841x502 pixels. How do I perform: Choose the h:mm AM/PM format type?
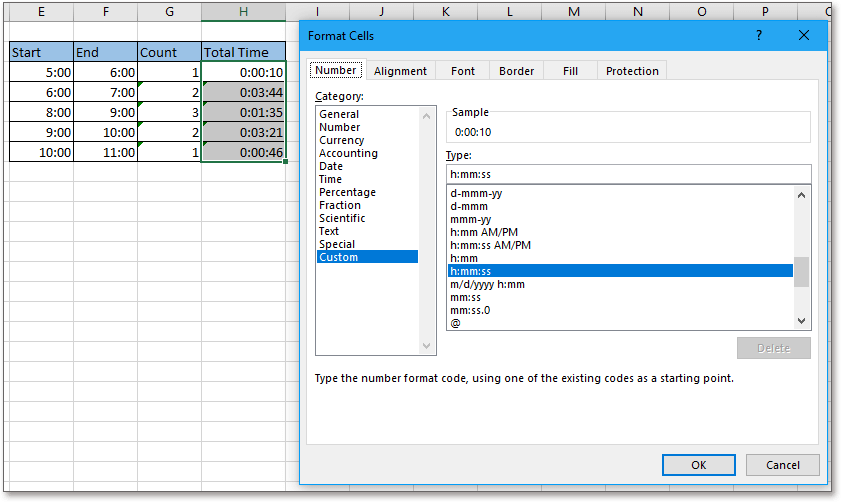pyautogui.click(x=484, y=233)
